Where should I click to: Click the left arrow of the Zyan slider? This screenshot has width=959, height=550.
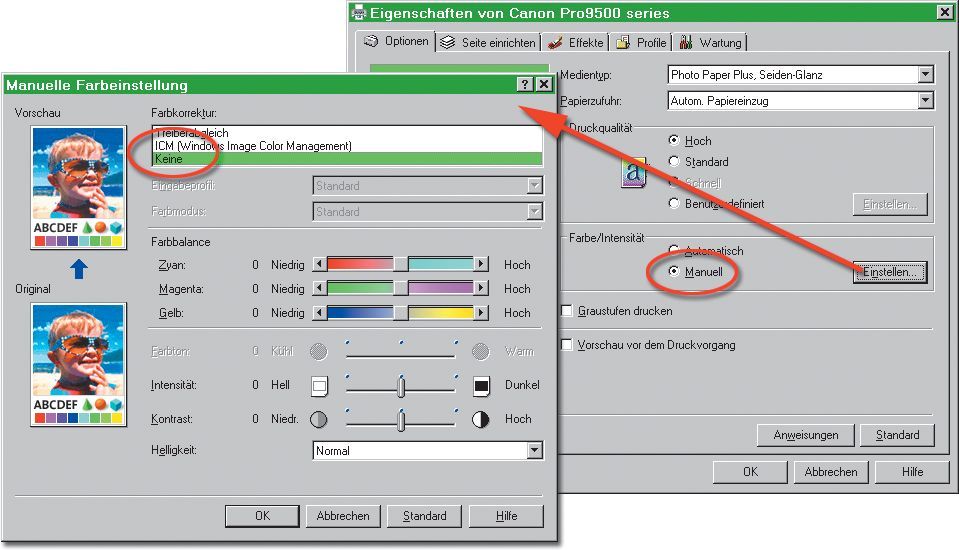click(x=319, y=264)
